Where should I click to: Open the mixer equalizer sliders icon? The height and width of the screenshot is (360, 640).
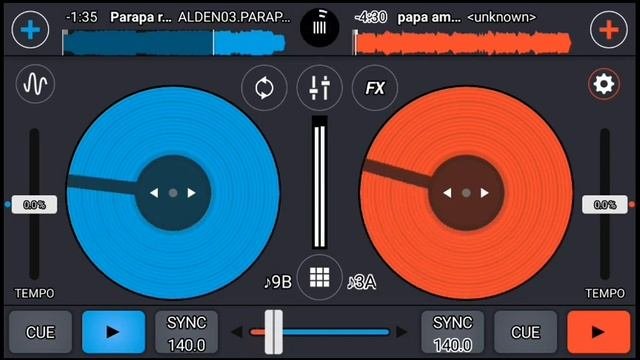[319, 88]
